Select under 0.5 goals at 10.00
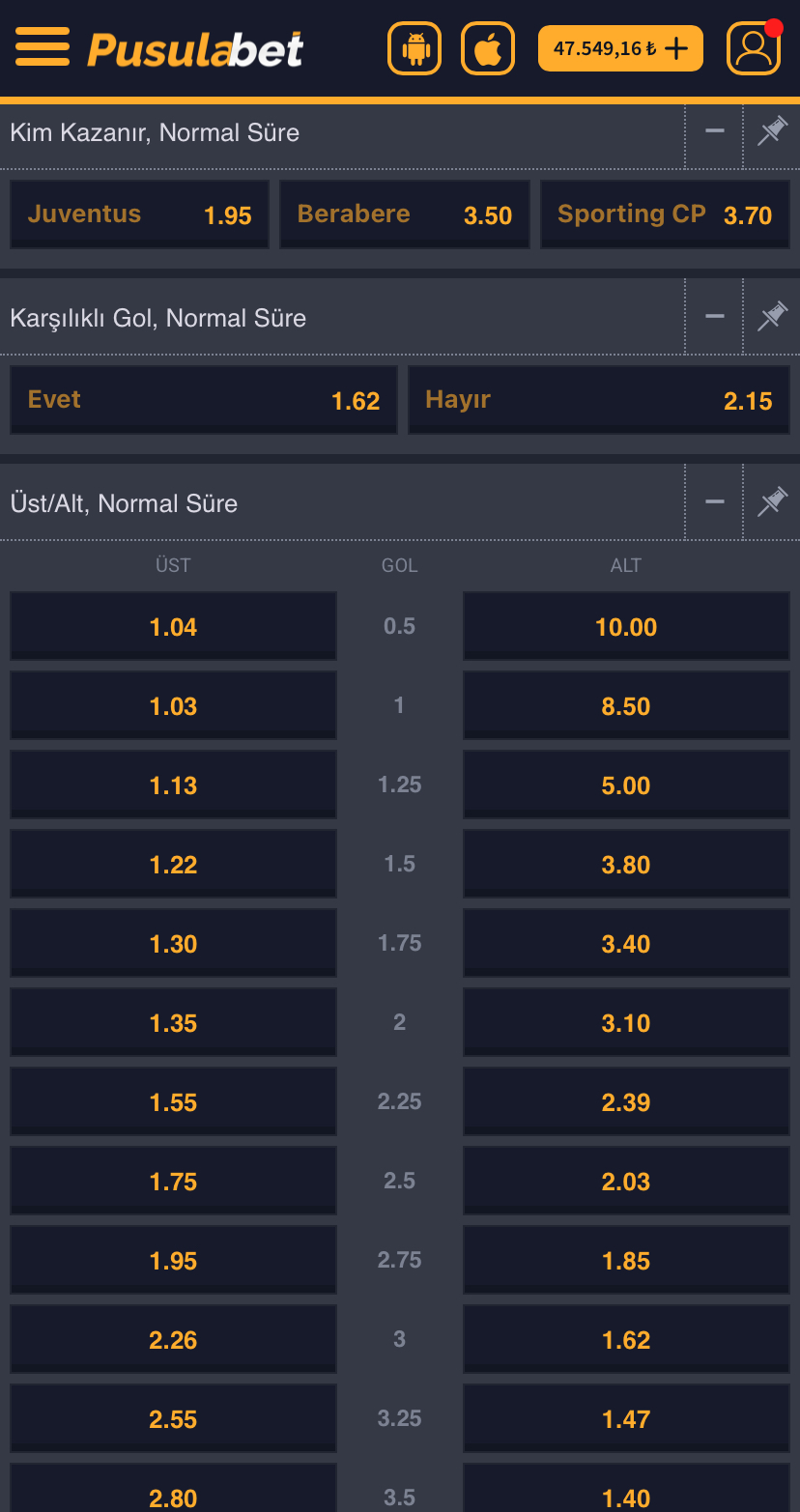 (626, 627)
